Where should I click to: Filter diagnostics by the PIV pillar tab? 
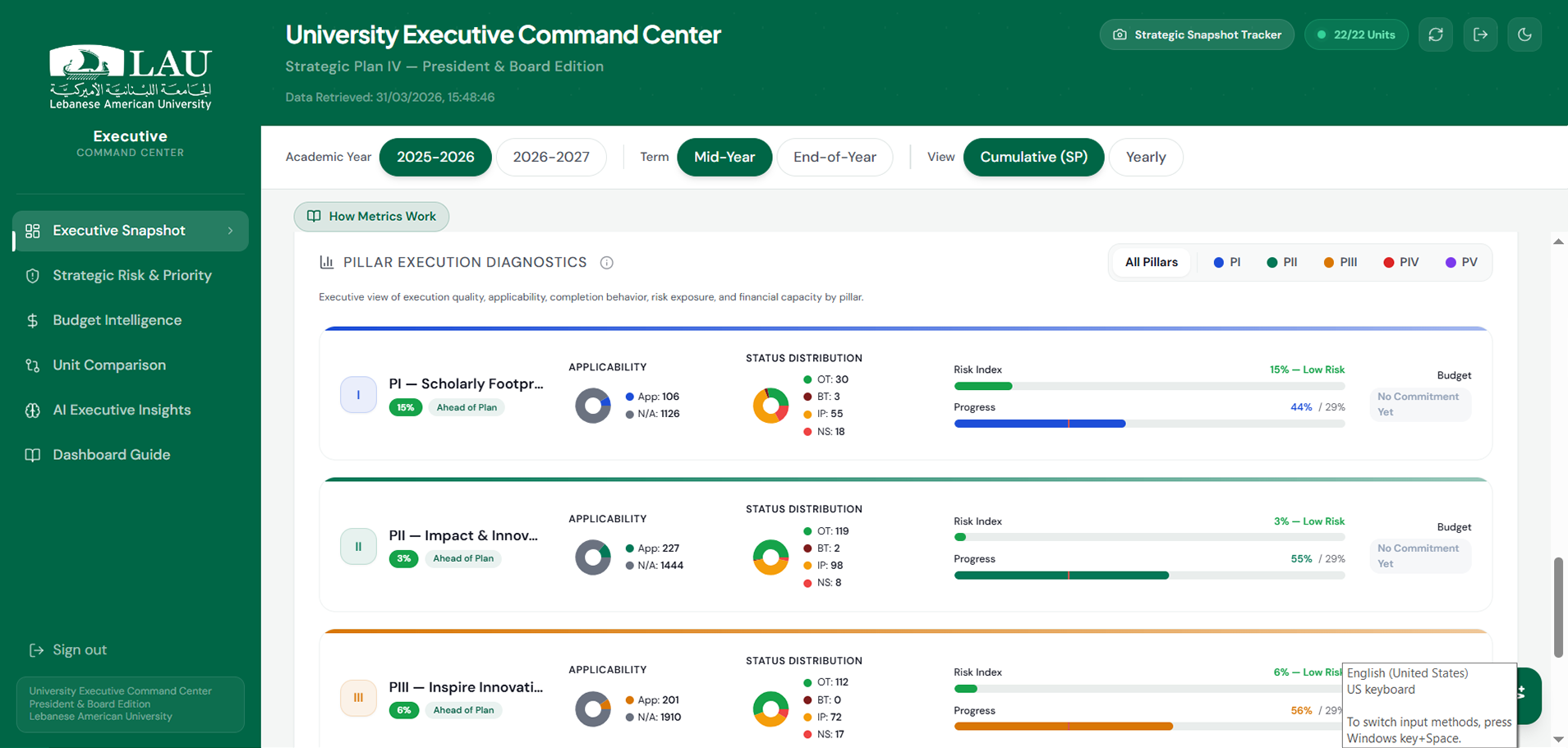point(1400,263)
